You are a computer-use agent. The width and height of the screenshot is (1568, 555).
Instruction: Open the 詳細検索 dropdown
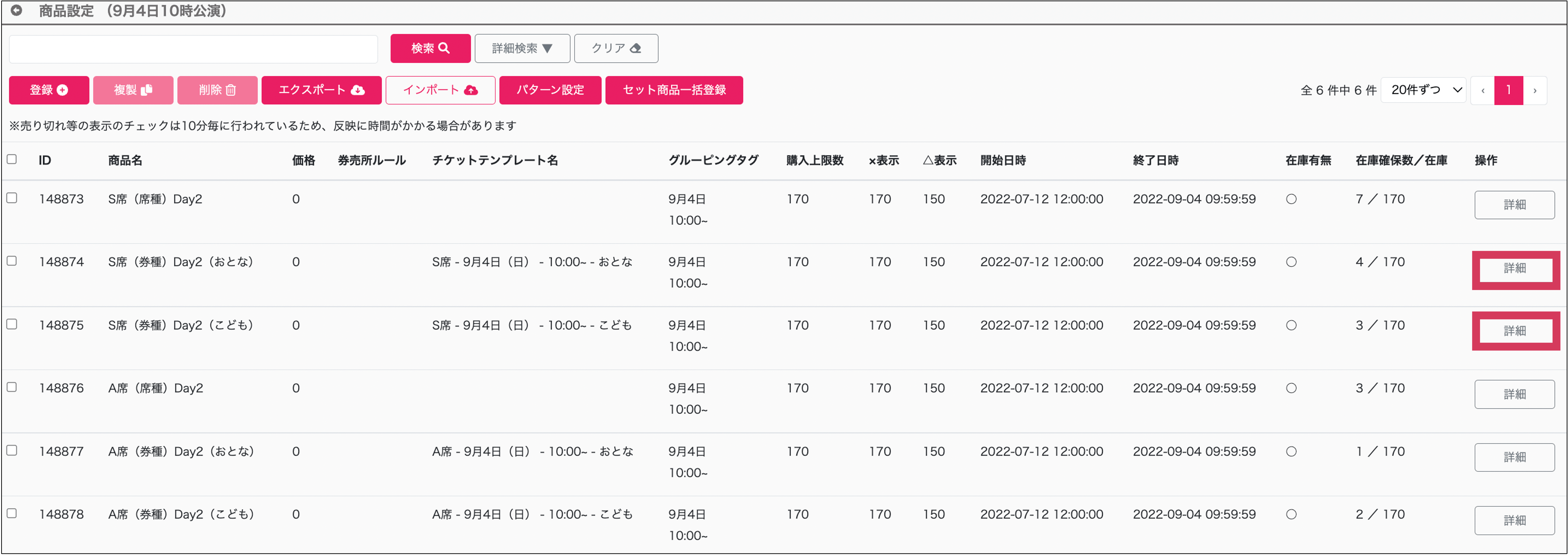[x=522, y=48]
